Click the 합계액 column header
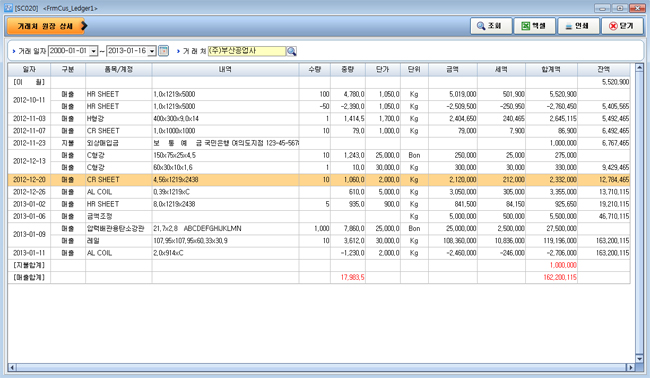The height and width of the screenshot is (378, 650). (551, 70)
